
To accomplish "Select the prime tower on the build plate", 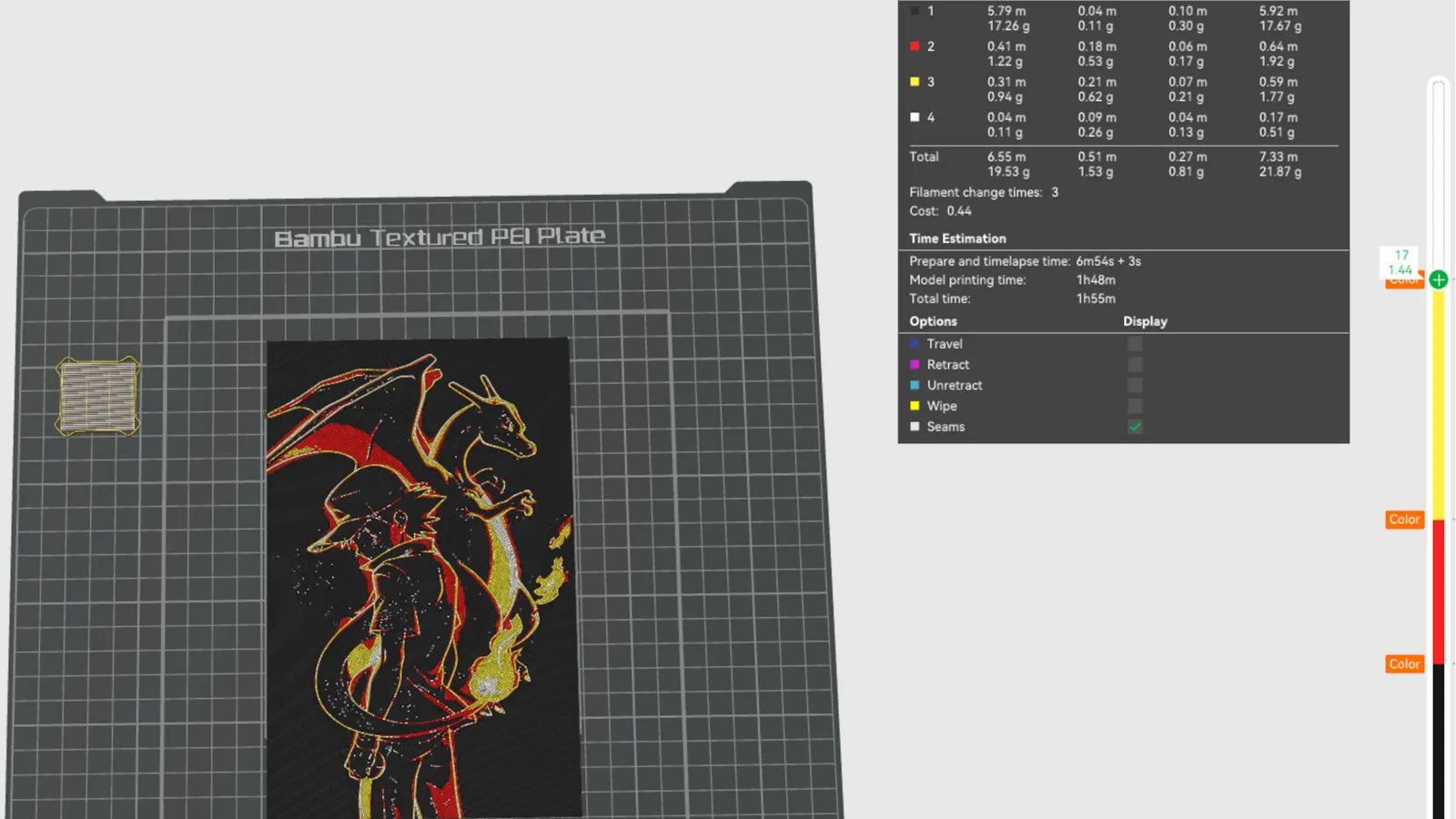I will [98, 396].
